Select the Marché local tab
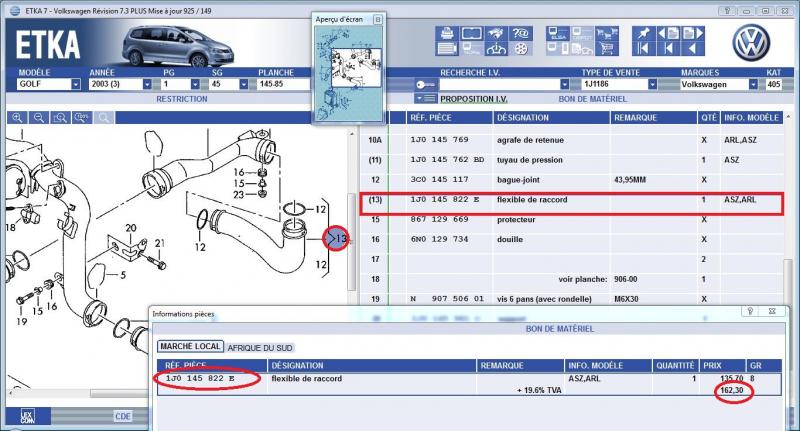 pos(190,346)
